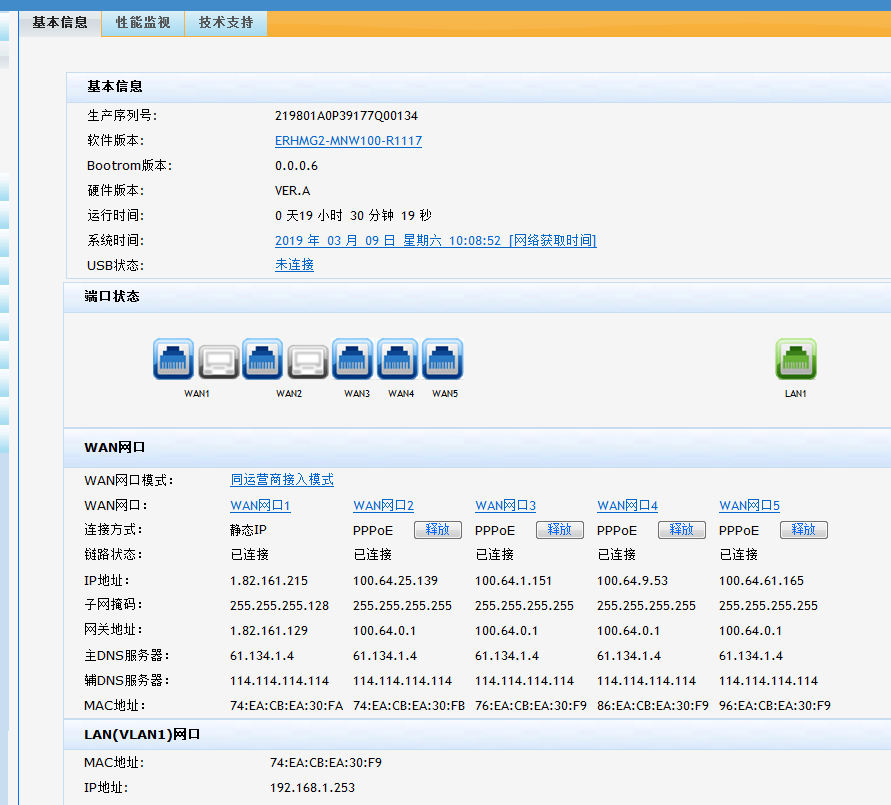Click the gray port icon right of WAN2
The height and width of the screenshot is (805, 891).
(307, 360)
